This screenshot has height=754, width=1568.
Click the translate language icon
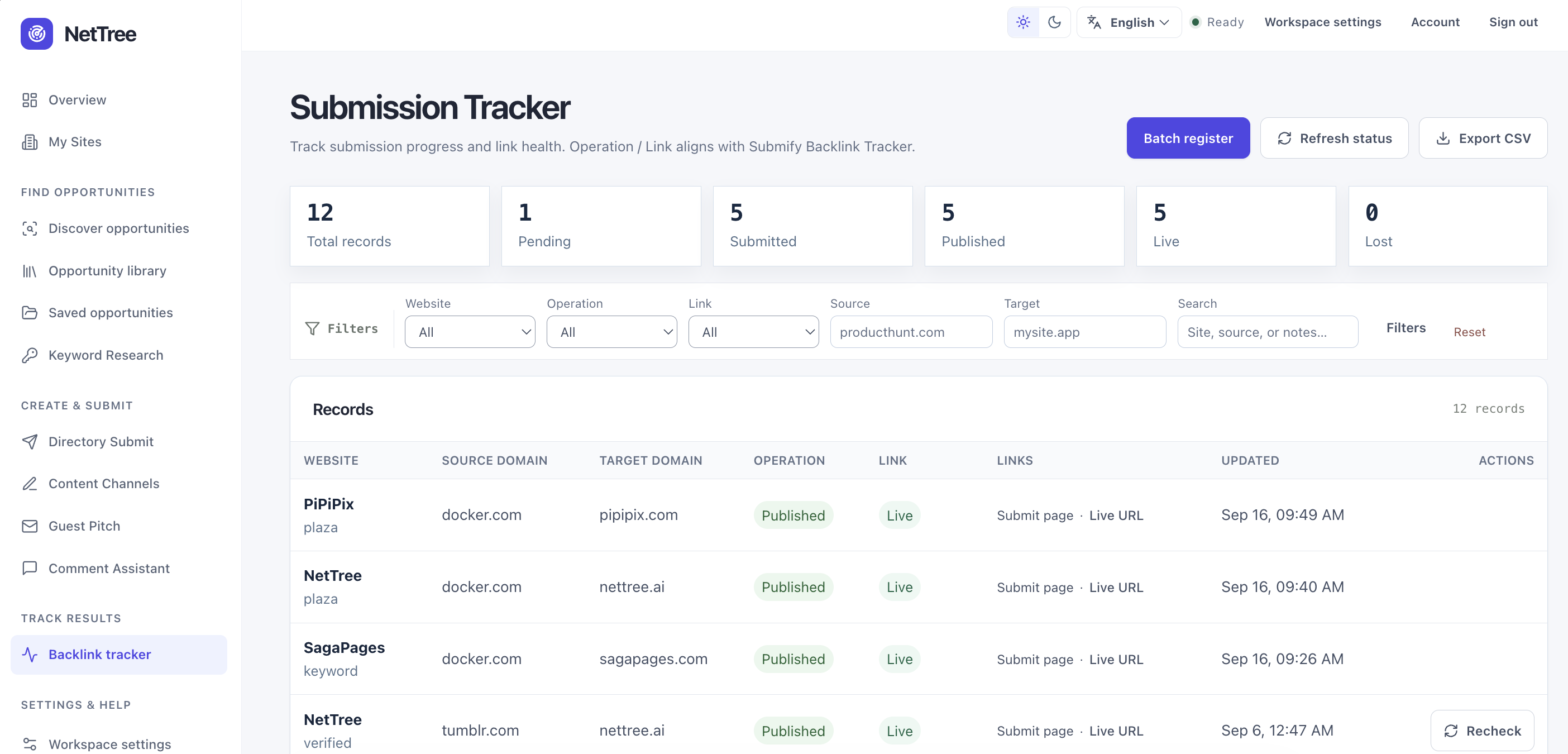[x=1094, y=22]
